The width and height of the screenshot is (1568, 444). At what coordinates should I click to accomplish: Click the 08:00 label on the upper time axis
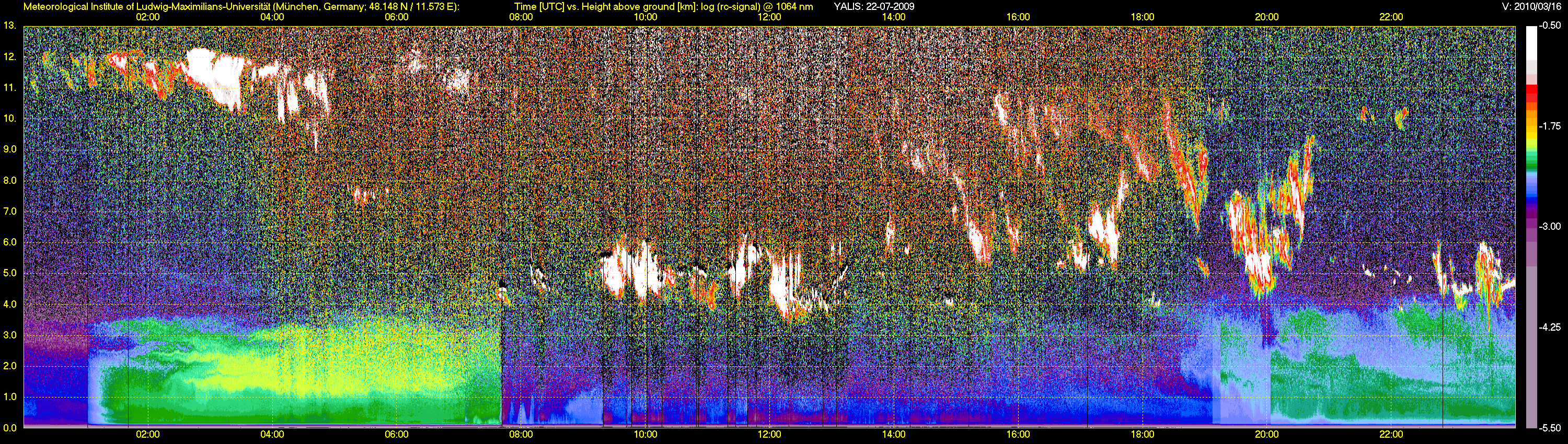coord(521,17)
